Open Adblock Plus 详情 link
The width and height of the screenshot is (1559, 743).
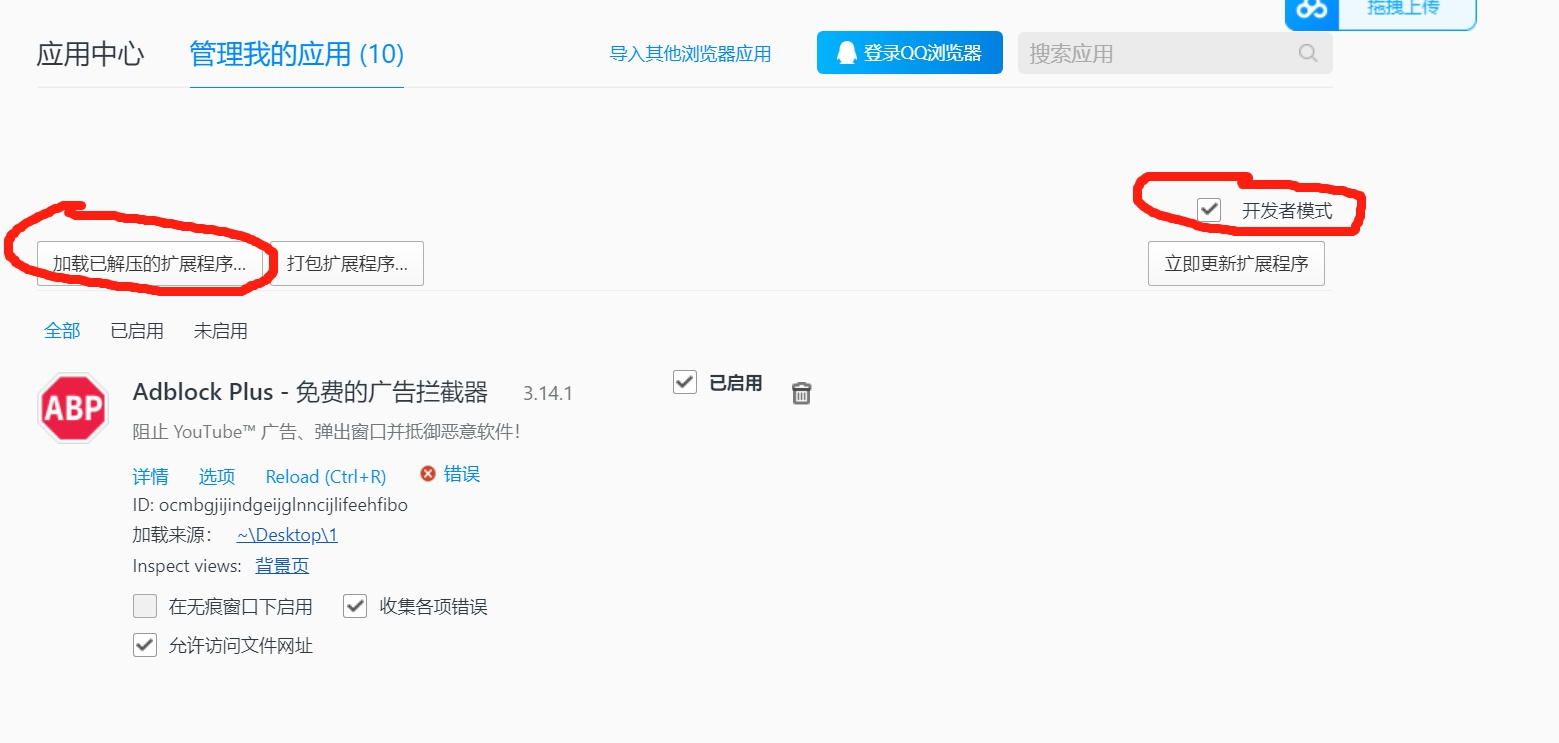point(151,476)
